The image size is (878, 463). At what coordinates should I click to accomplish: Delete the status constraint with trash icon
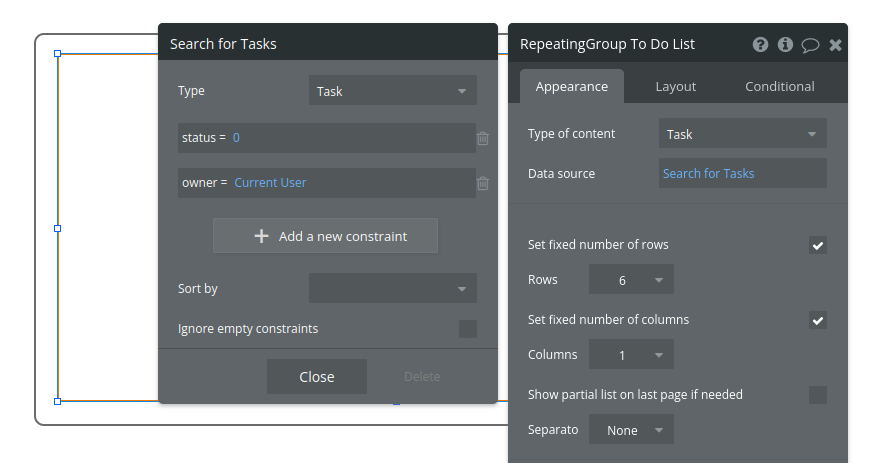483,138
